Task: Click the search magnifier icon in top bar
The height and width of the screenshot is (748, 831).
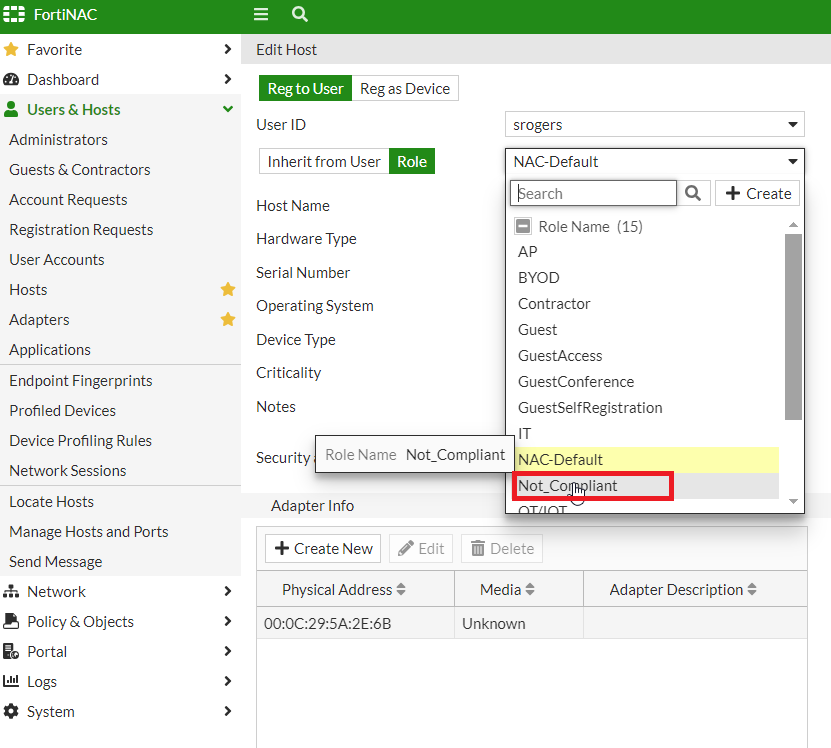Action: [299, 15]
